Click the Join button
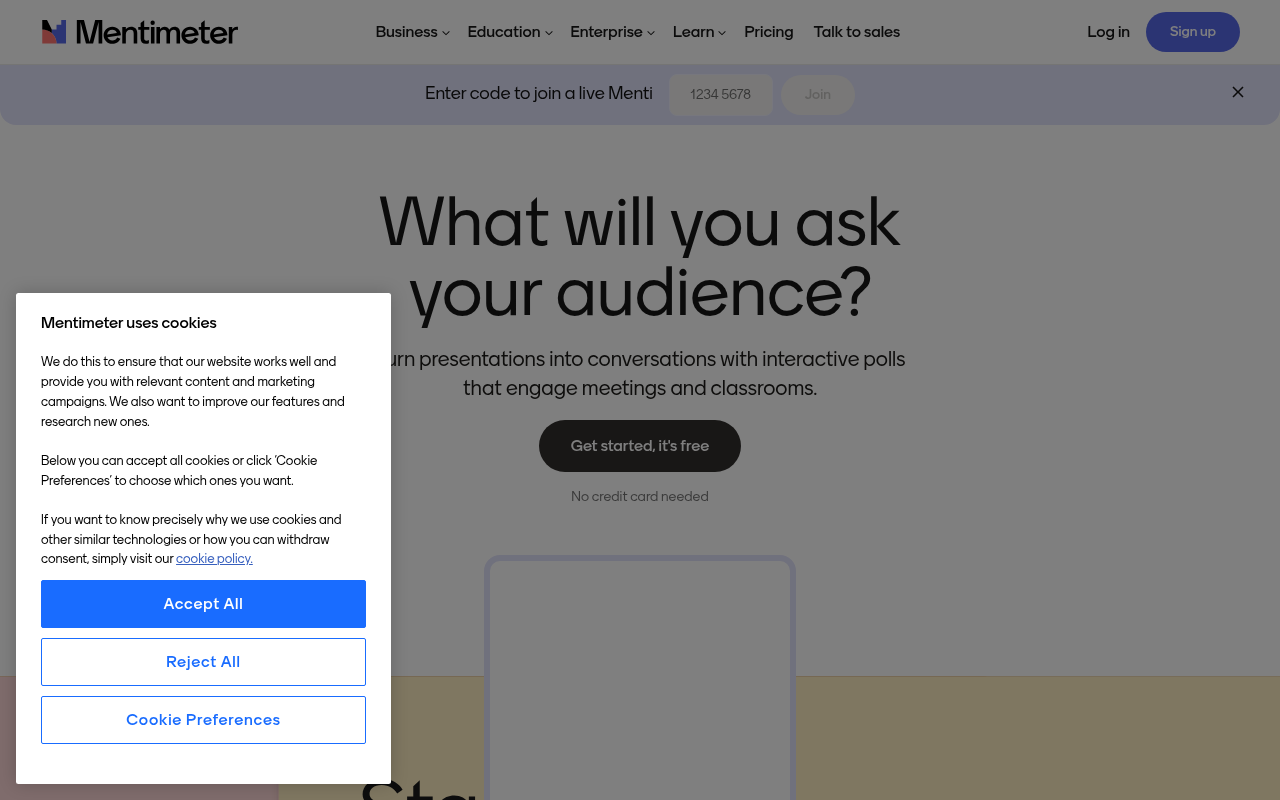Screen dimensions: 1280x800 (818, 95)
